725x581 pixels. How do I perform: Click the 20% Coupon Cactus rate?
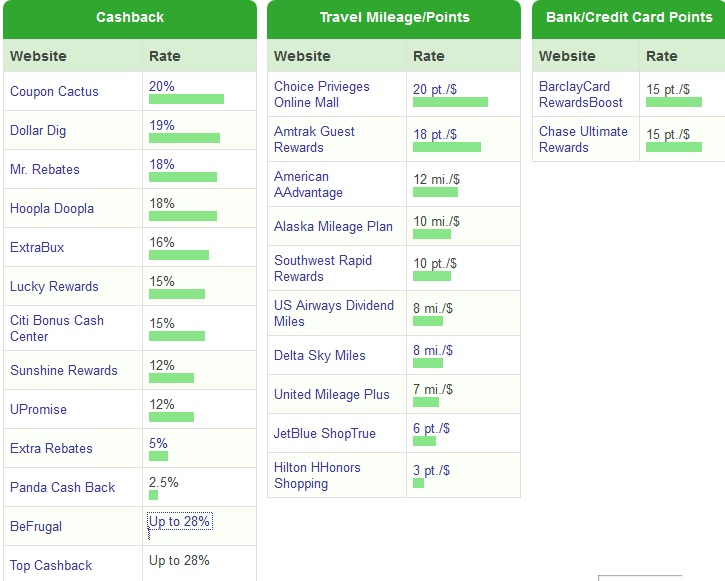pyautogui.click(x=162, y=87)
